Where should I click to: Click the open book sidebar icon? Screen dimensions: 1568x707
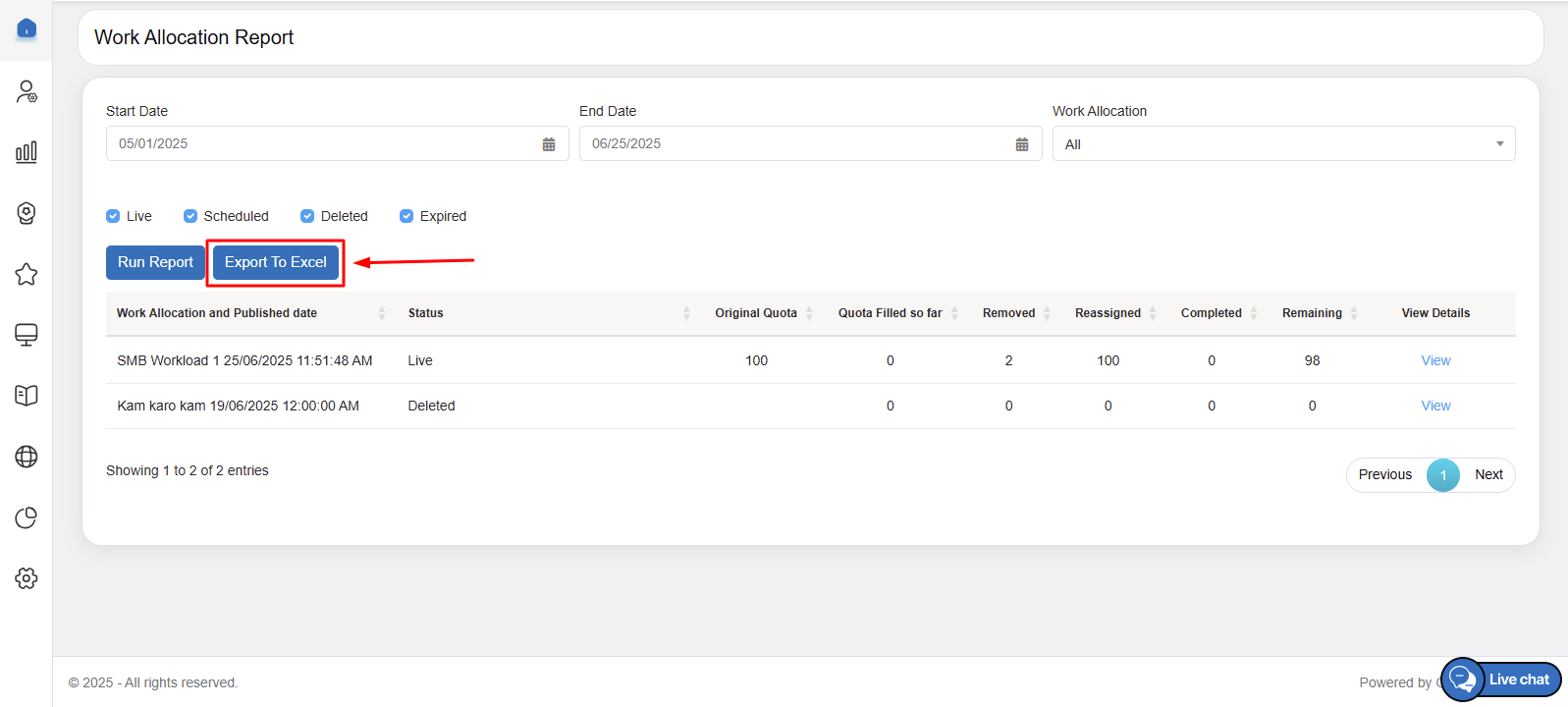pos(27,396)
